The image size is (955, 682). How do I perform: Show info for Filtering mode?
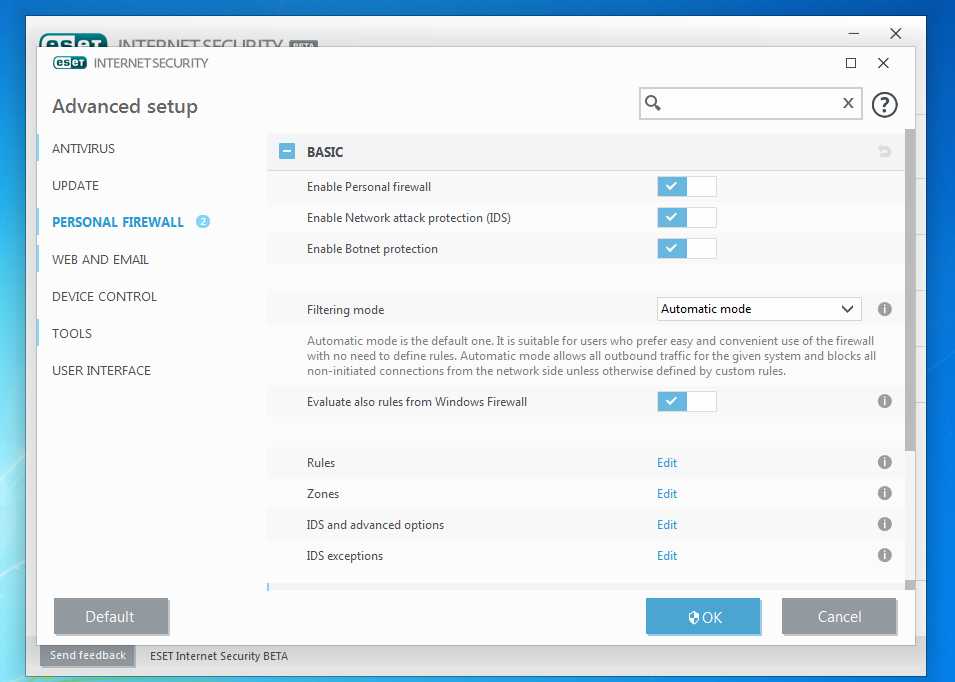pos(884,309)
